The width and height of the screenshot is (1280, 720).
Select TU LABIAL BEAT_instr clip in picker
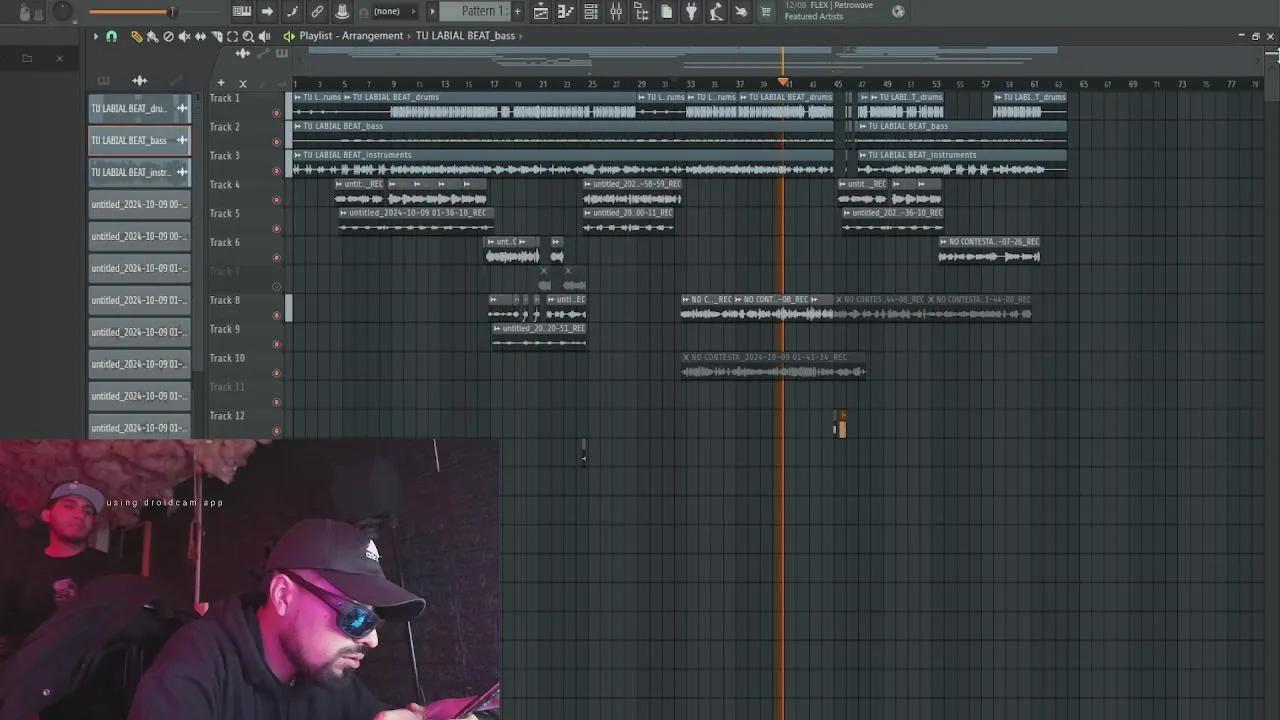(x=130, y=172)
